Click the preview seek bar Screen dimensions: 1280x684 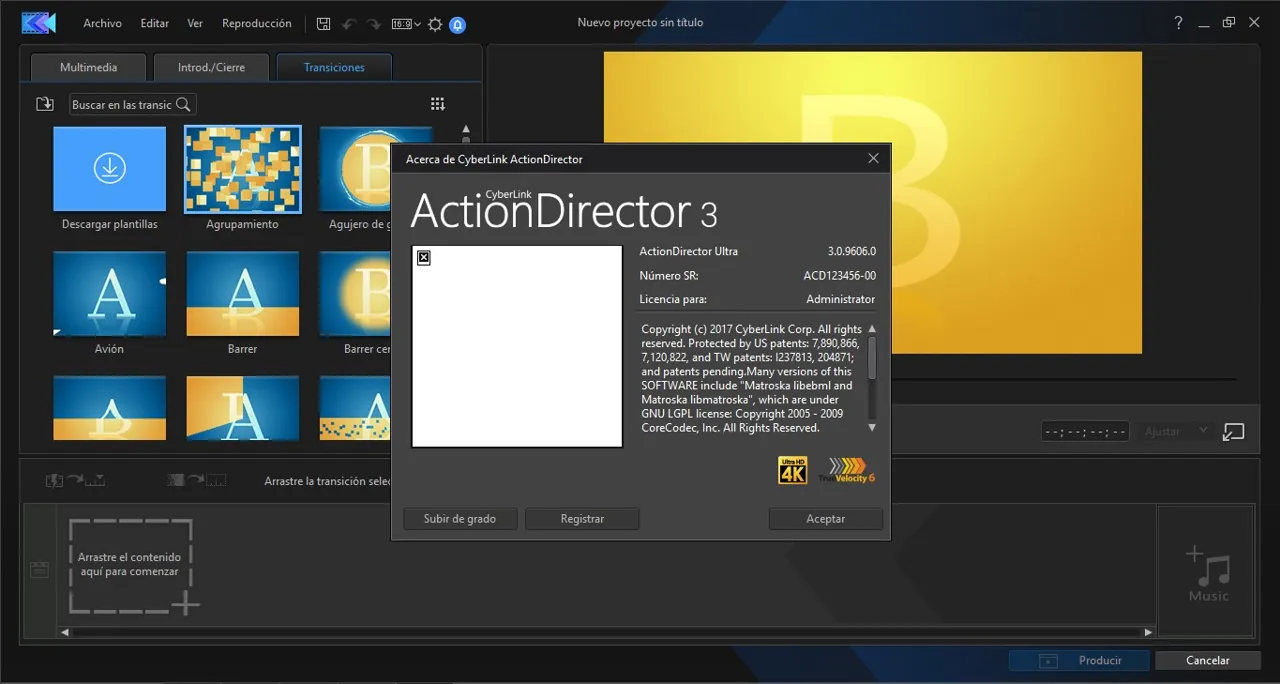(1062, 379)
